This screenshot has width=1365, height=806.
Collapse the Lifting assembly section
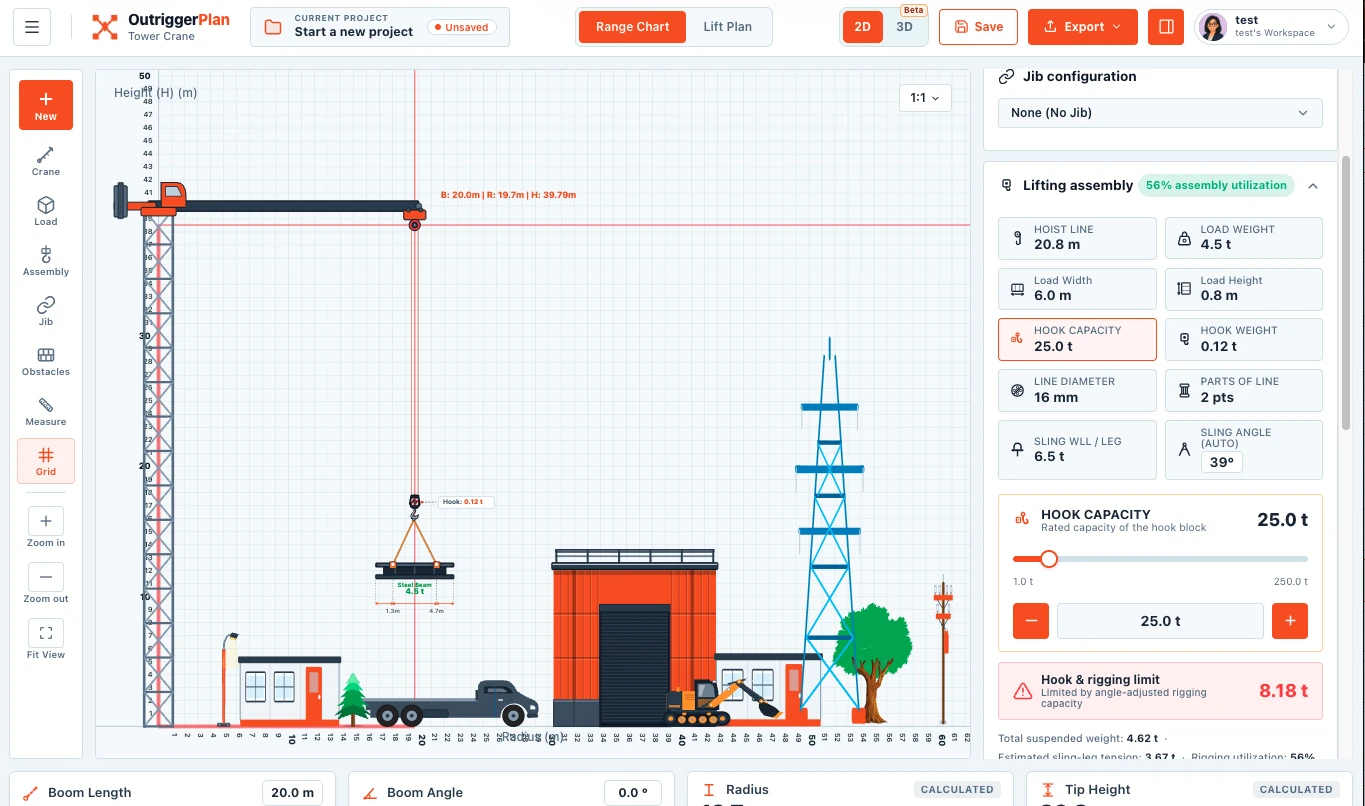pos(1312,185)
